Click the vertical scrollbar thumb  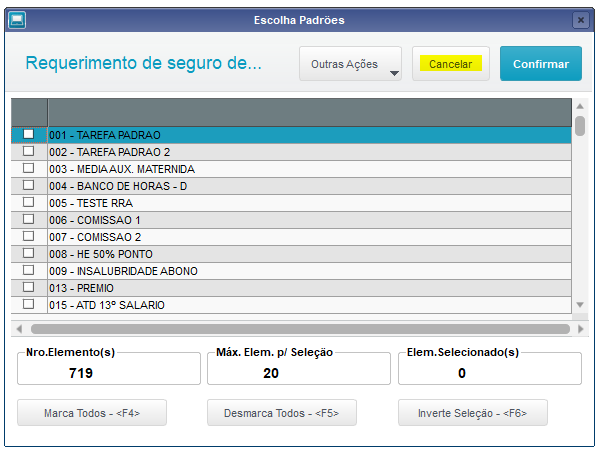(x=580, y=126)
